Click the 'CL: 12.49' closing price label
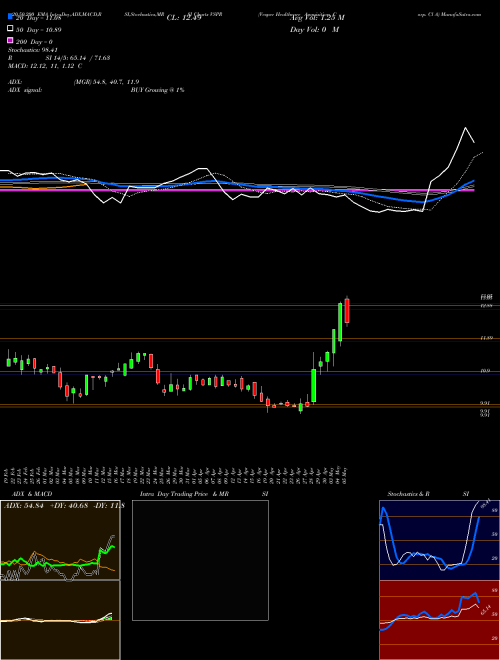The width and height of the screenshot is (500, 660). tap(184, 18)
